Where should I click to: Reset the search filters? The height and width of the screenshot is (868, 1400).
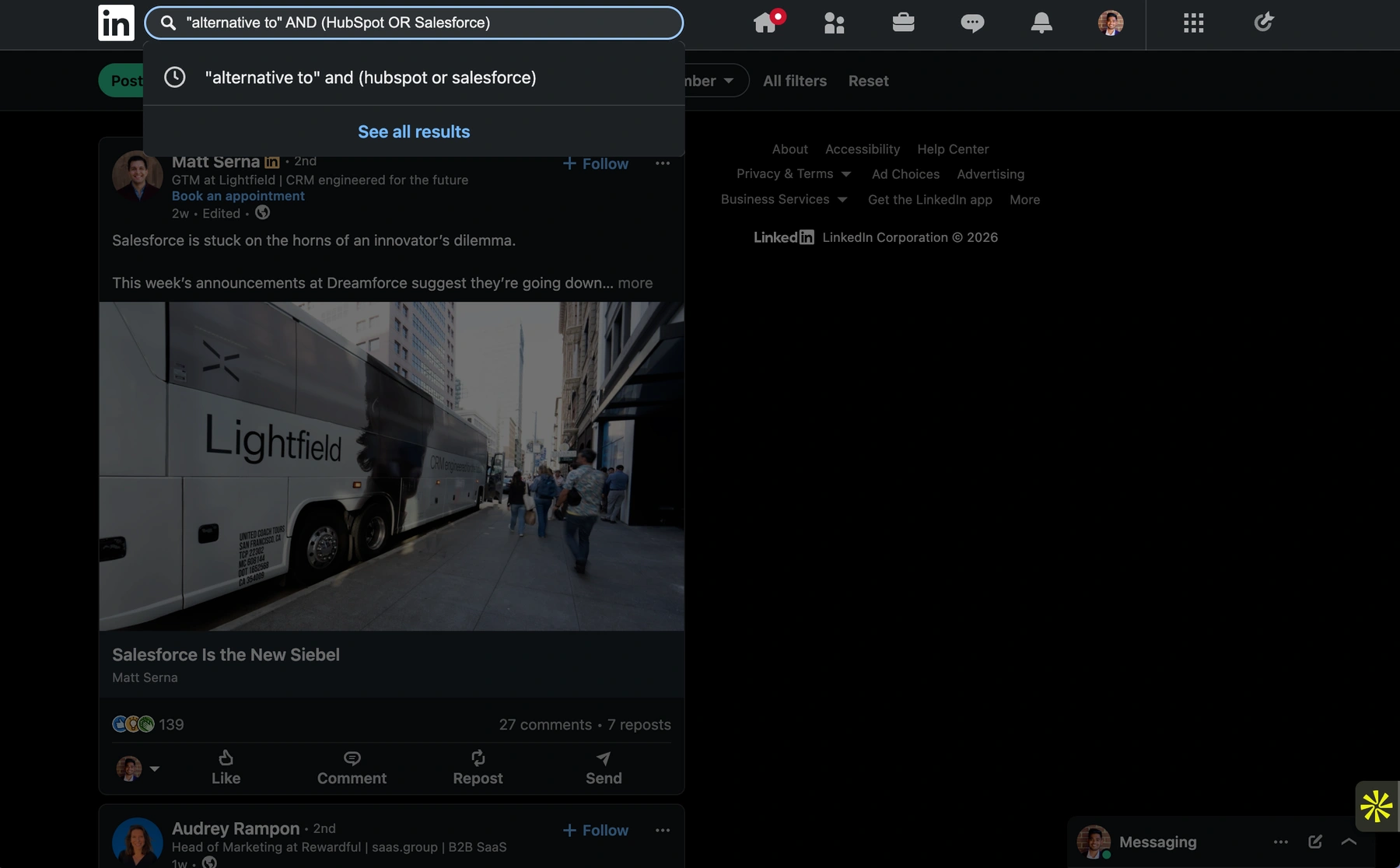pyautogui.click(x=868, y=81)
